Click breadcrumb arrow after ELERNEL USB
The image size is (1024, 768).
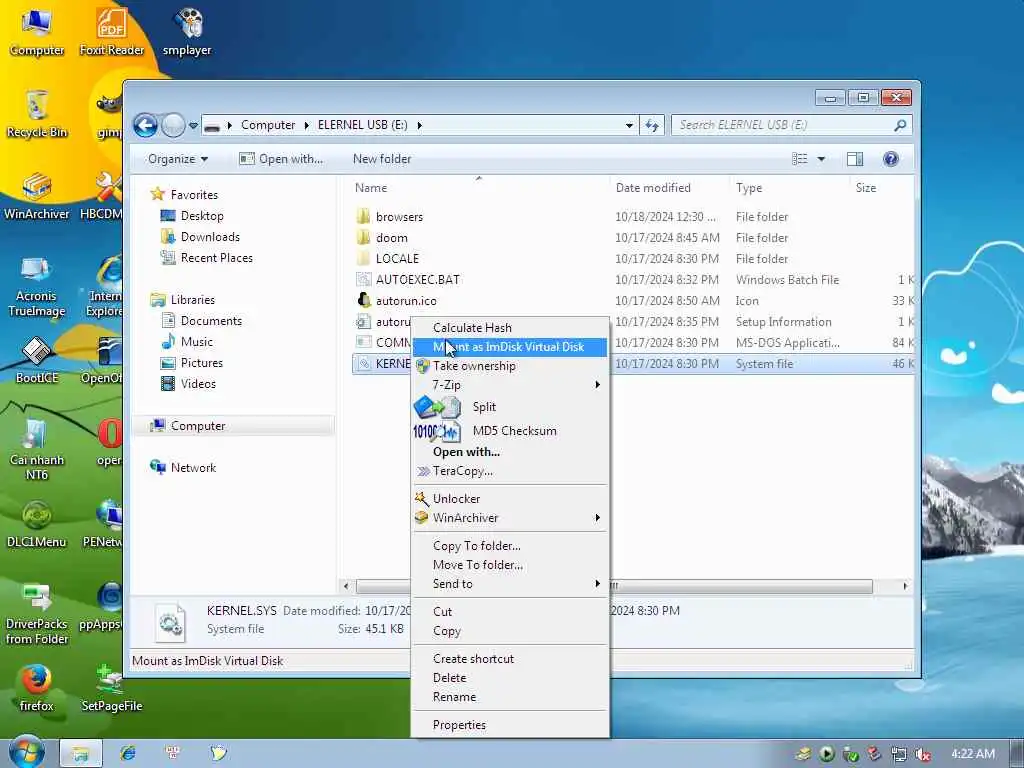(419, 125)
